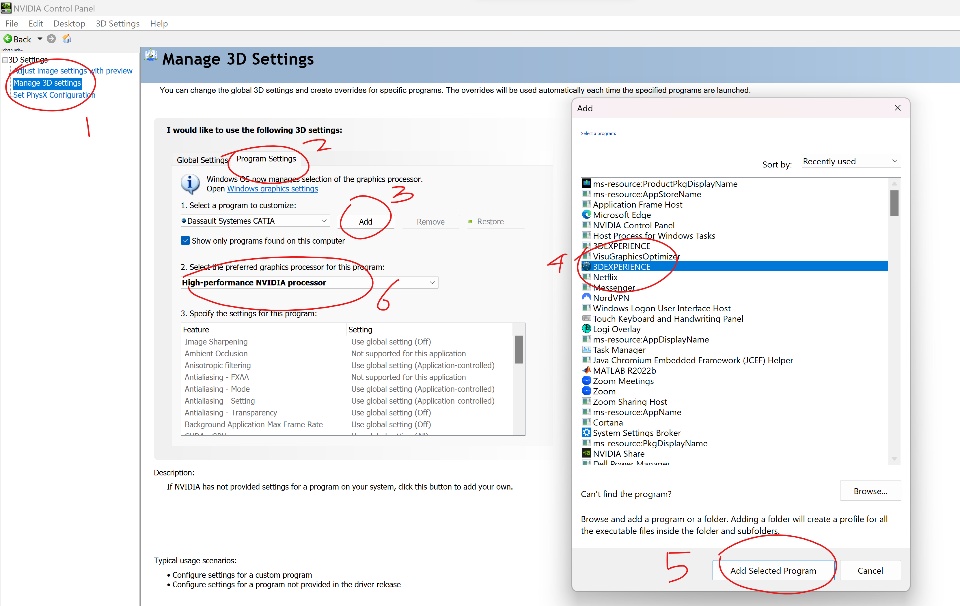Click the Remove button
The height and width of the screenshot is (606, 960).
coord(430,222)
